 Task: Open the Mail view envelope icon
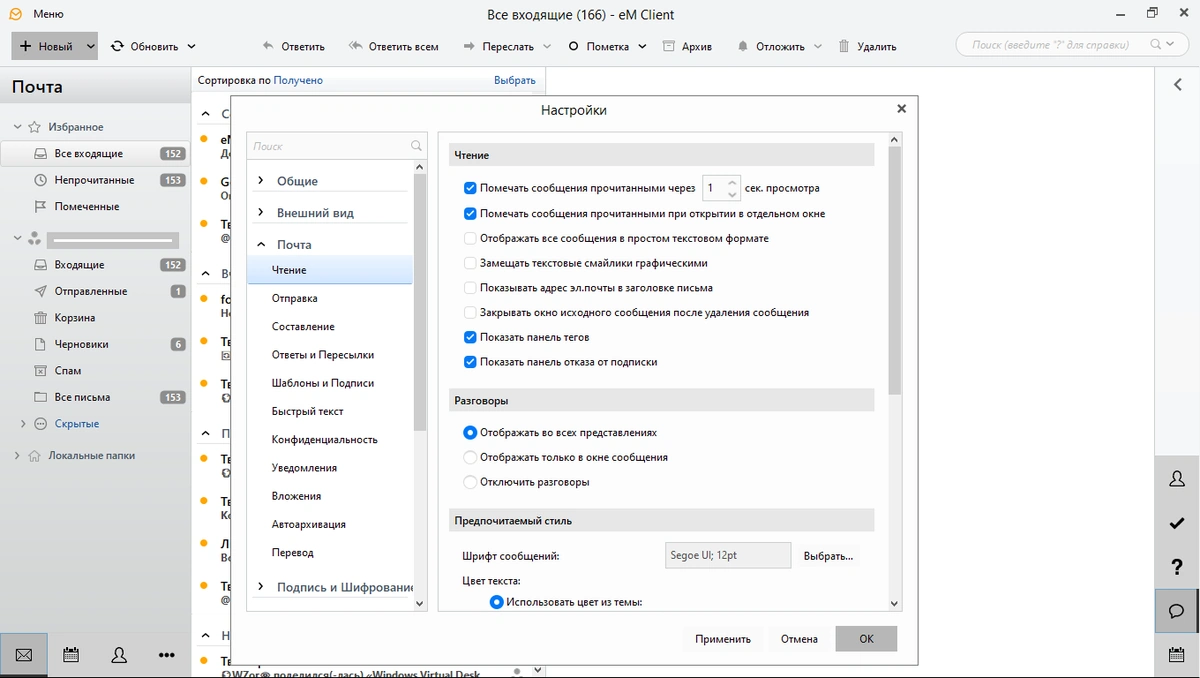(24, 655)
